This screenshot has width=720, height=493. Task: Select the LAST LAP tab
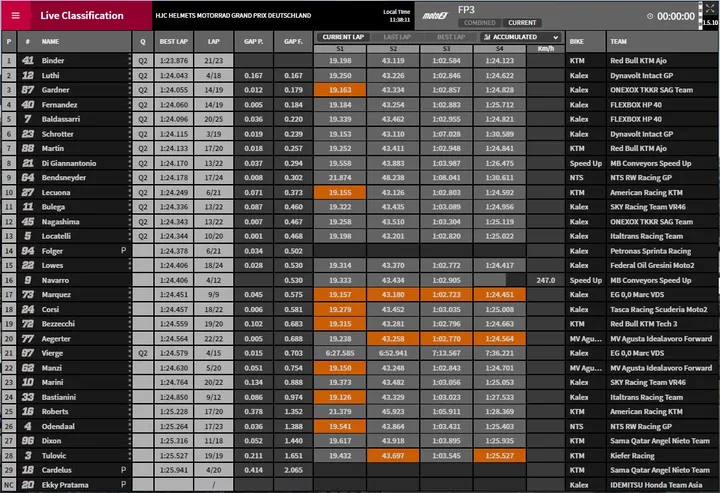(397, 37)
